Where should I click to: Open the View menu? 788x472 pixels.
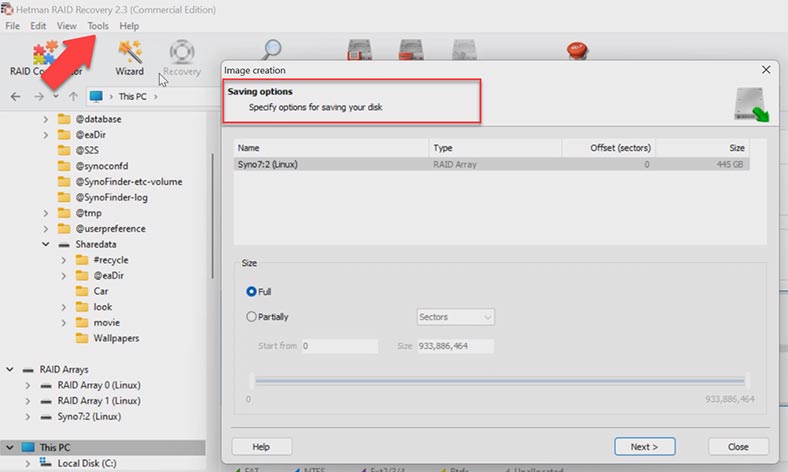click(66, 26)
